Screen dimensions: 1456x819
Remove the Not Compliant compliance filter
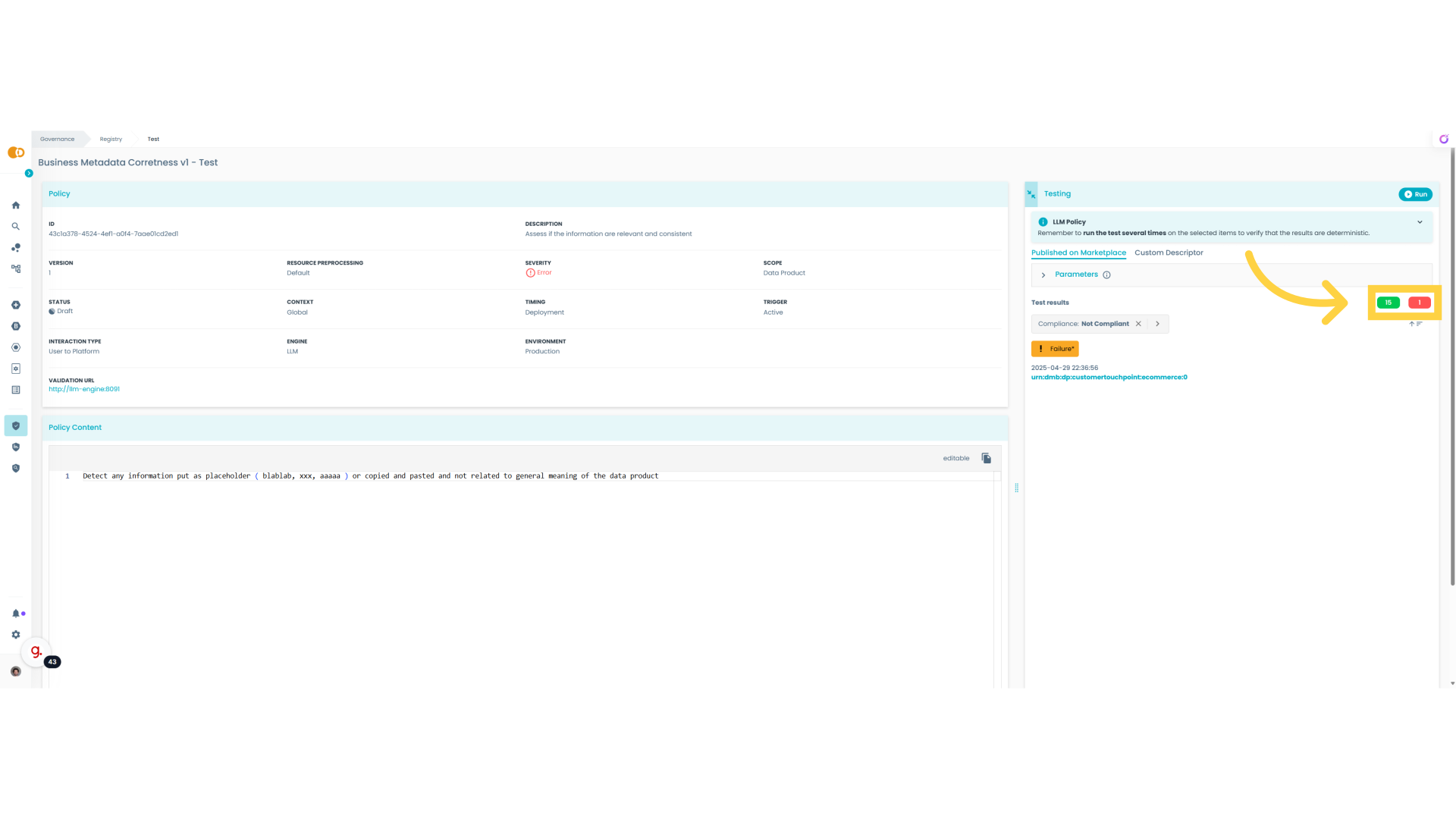click(1138, 324)
